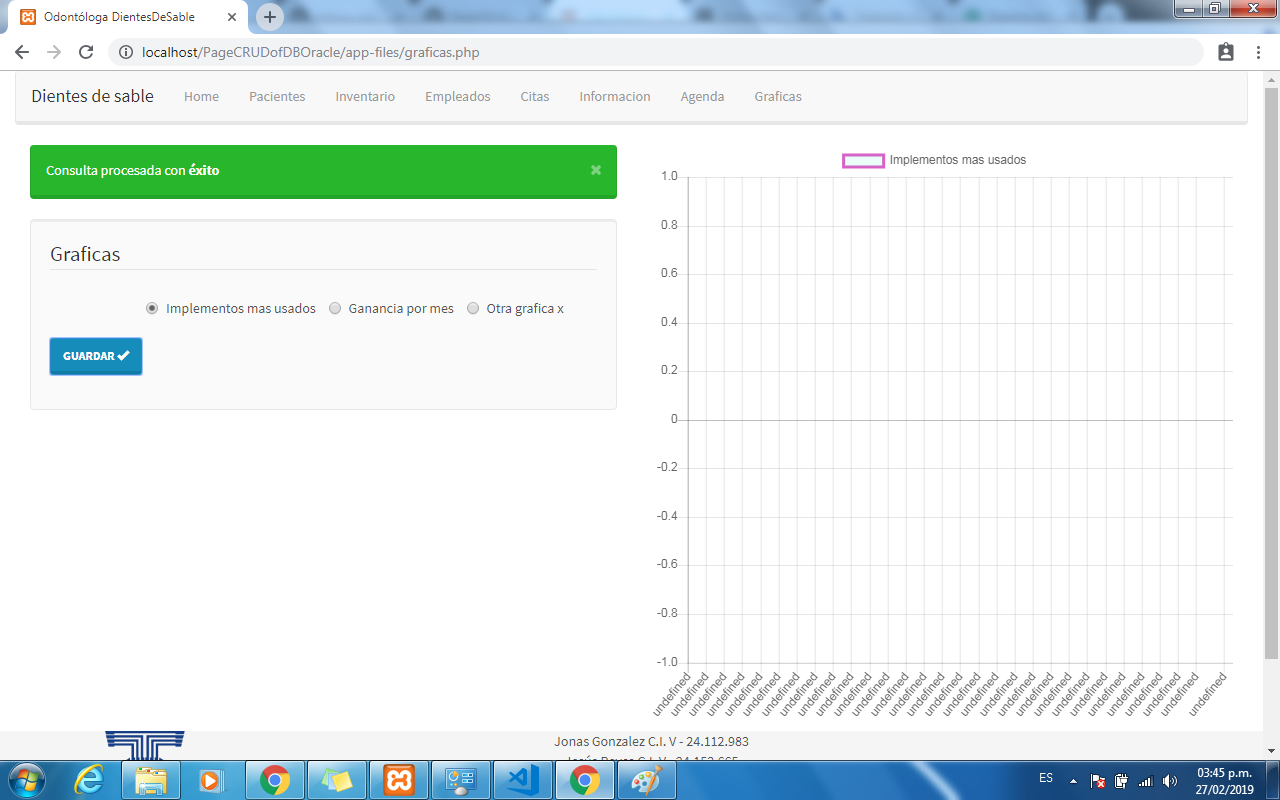Screen dimensions: 1280x800
Task: Select Implementos mas usados radio option
Action: pos(152,308)
